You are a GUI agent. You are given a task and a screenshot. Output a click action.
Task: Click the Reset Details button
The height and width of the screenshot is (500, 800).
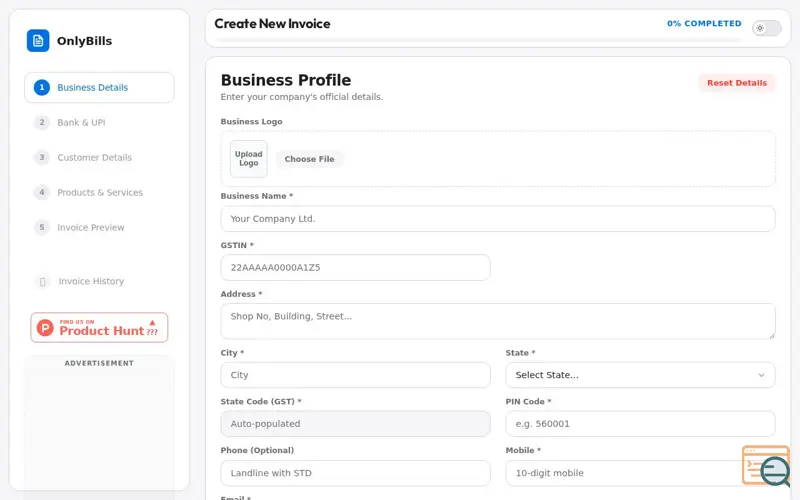tap(737, 83)
